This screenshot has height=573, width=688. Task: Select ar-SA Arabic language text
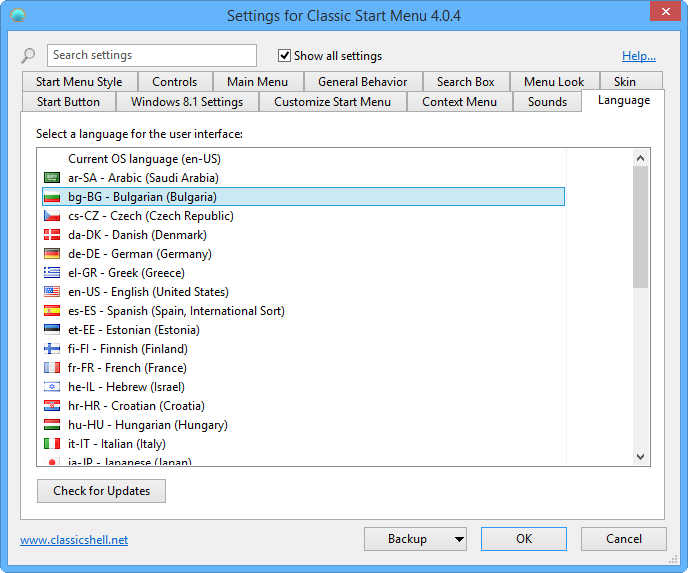click(143, 178)
